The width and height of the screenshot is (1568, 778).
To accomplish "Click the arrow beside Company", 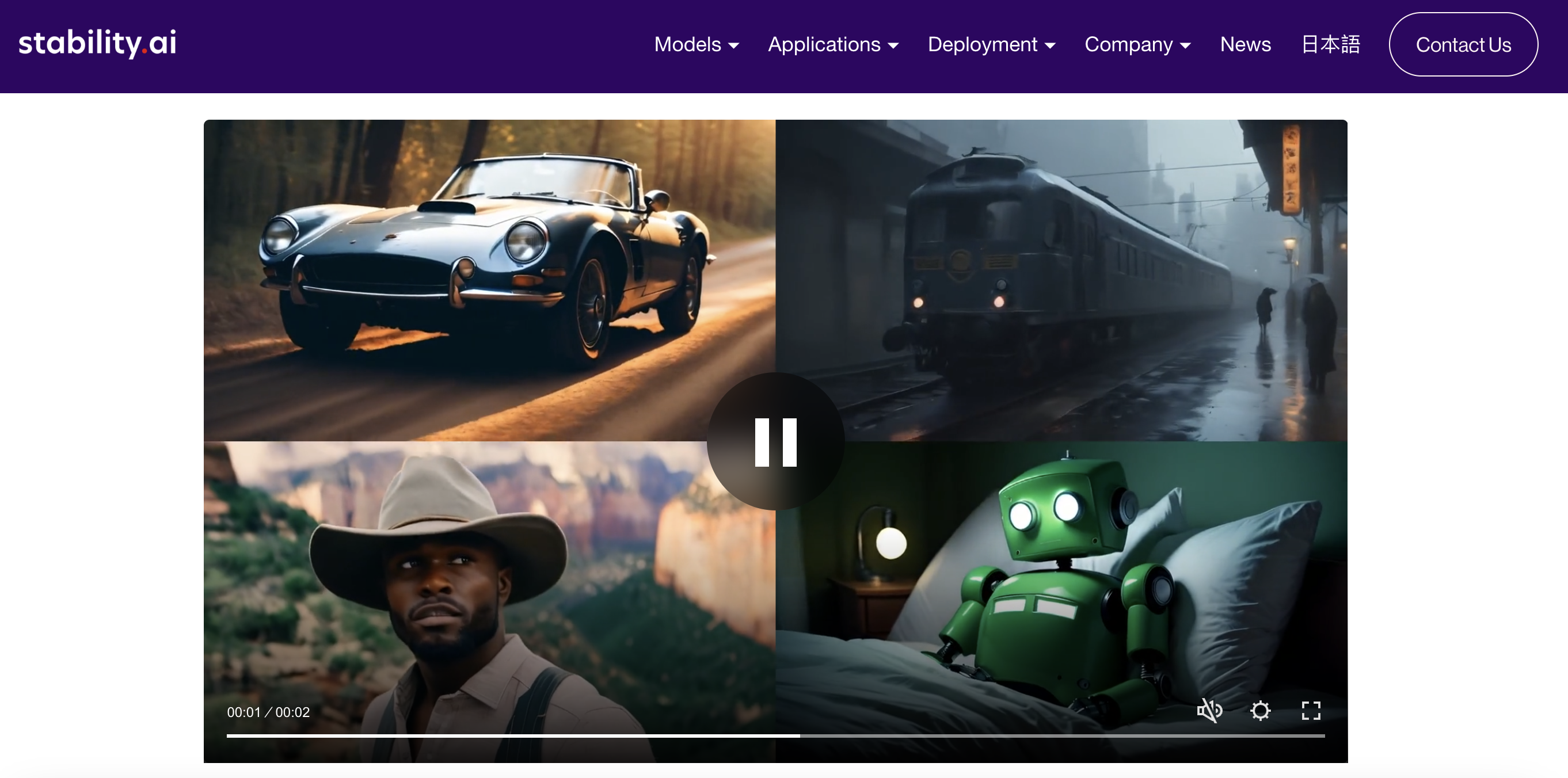I will [1185, 45].
